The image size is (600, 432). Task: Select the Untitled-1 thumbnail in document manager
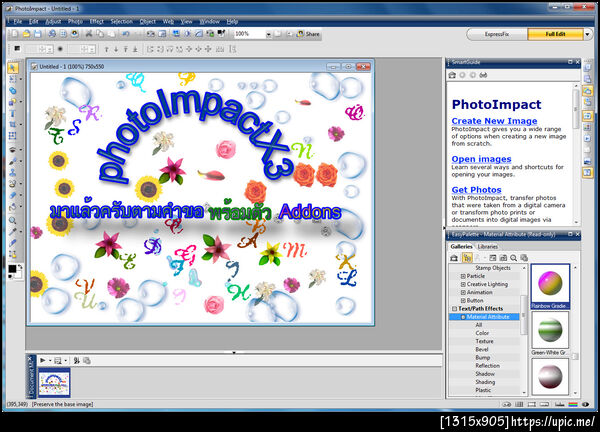pyautogui.click(x=54, y=383)
